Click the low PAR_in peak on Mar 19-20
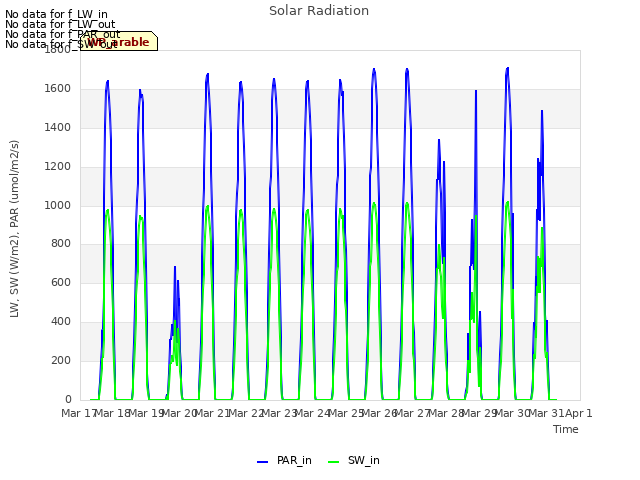 [x=175, y=267]
